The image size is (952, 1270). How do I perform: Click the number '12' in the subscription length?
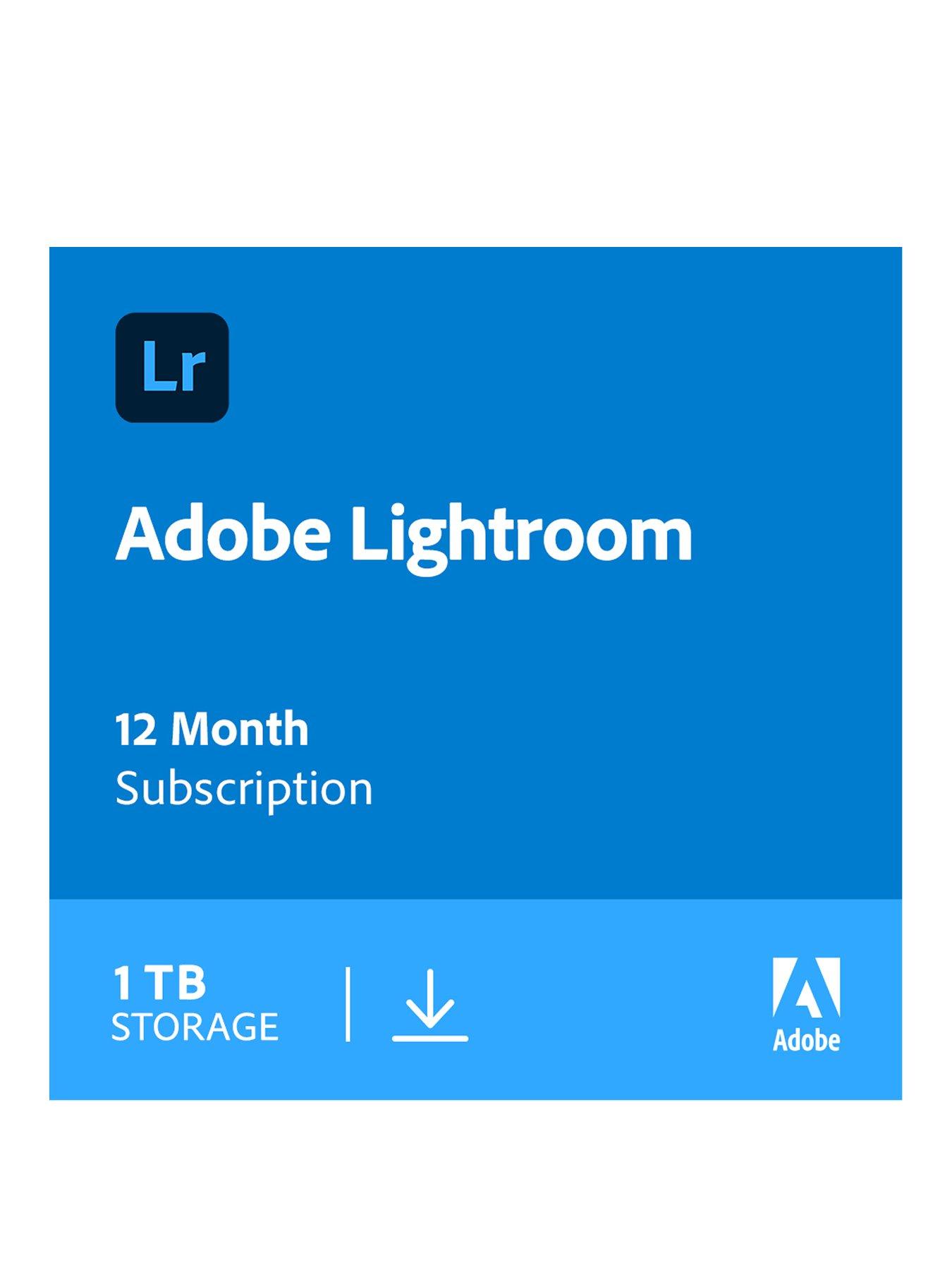(135, 730)
